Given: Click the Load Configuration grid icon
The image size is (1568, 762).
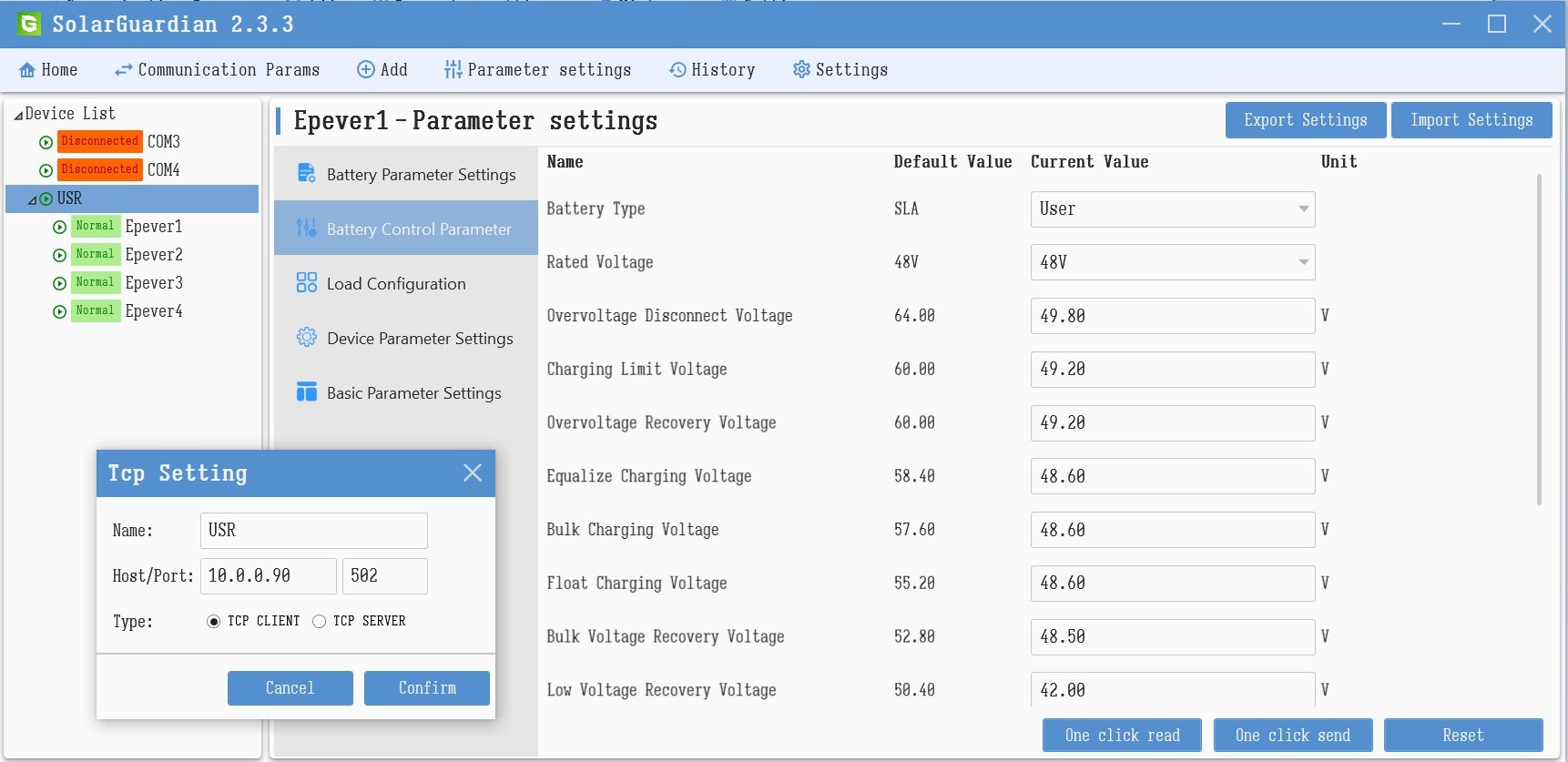Looking at the screenshot, I should click(307, 283).
